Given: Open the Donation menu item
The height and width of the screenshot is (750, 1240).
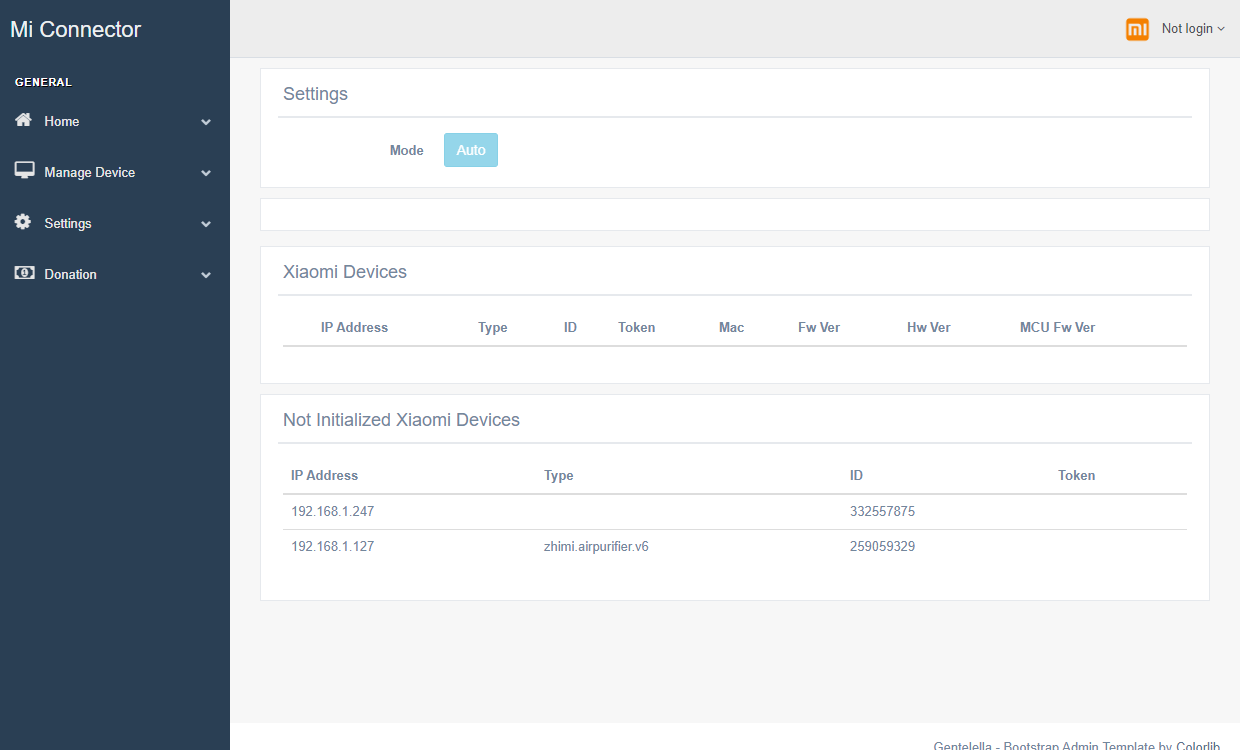Looking at the screenshot, I should [115, 274].
